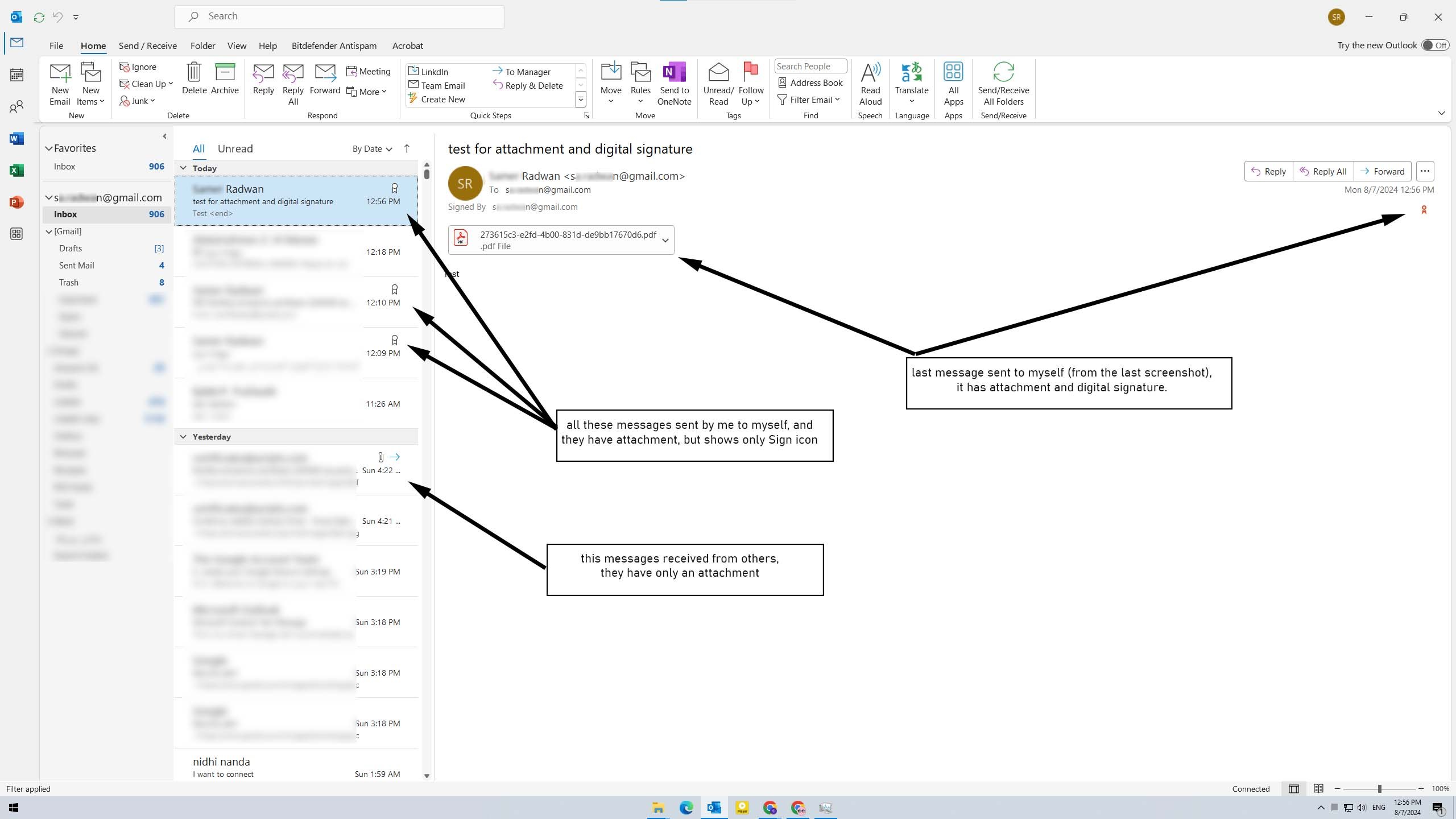
Task: Click the Delete trash can icon
Action: point(194,73)
